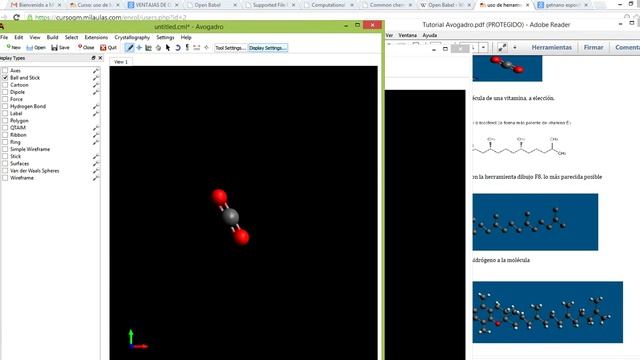Open settings wrench for Van der Waals Spheres

pos(96,171)
